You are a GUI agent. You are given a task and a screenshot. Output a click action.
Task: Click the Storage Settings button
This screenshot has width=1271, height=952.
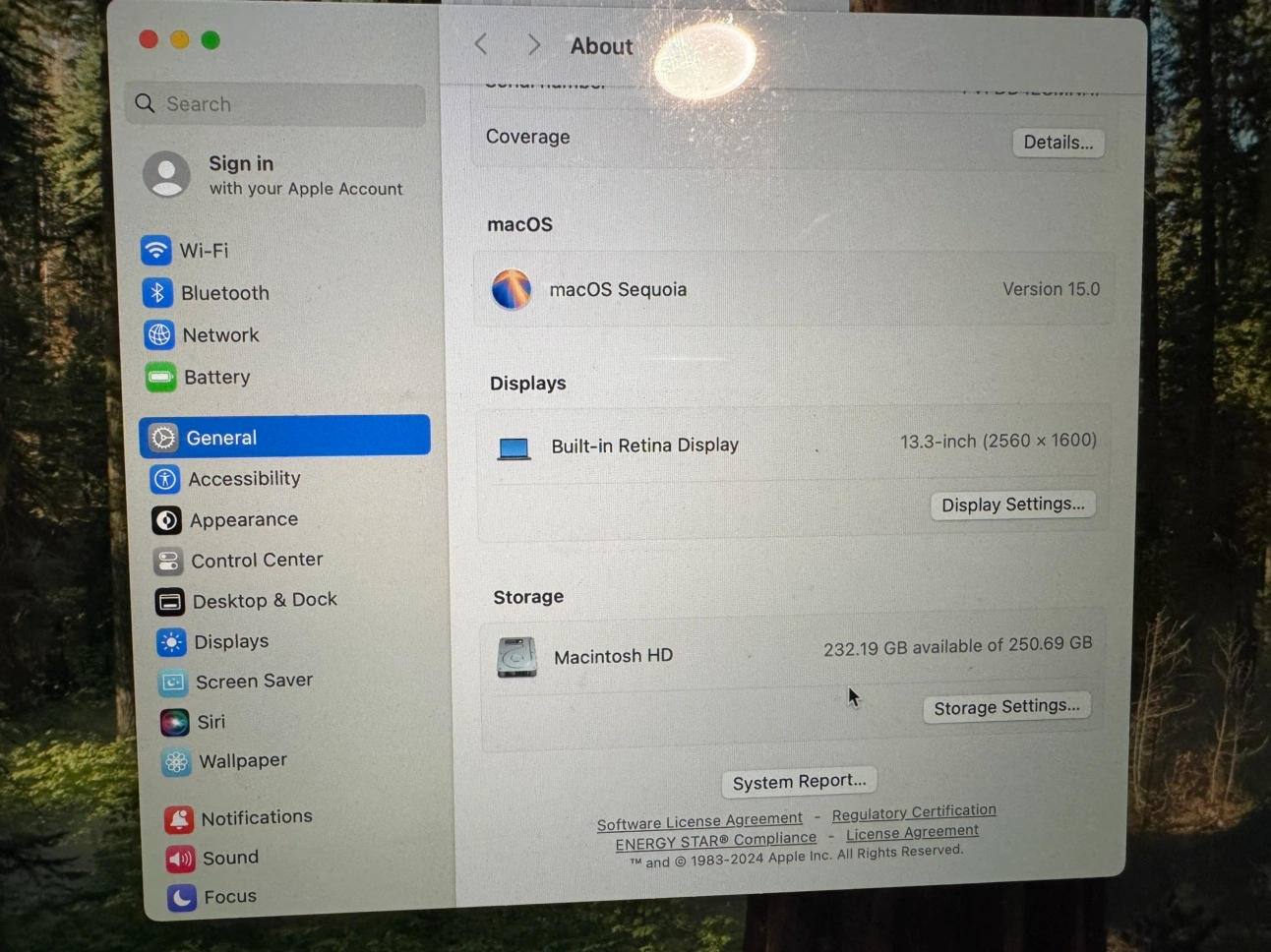[x=1005, y=707]
